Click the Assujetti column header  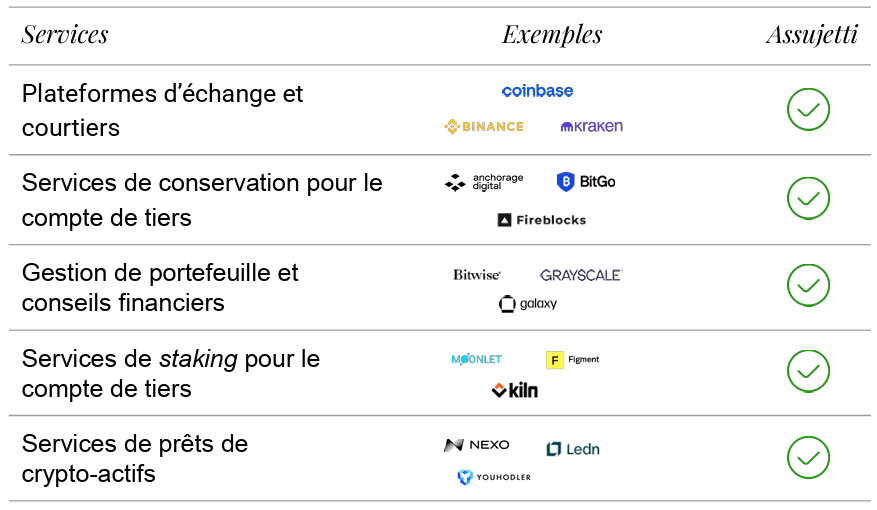click(x=811, y=35)
